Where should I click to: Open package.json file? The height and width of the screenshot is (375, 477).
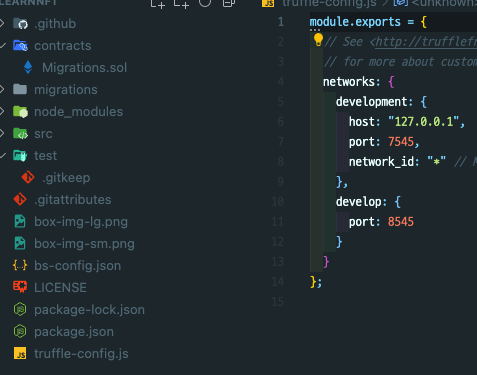point(74,332)
